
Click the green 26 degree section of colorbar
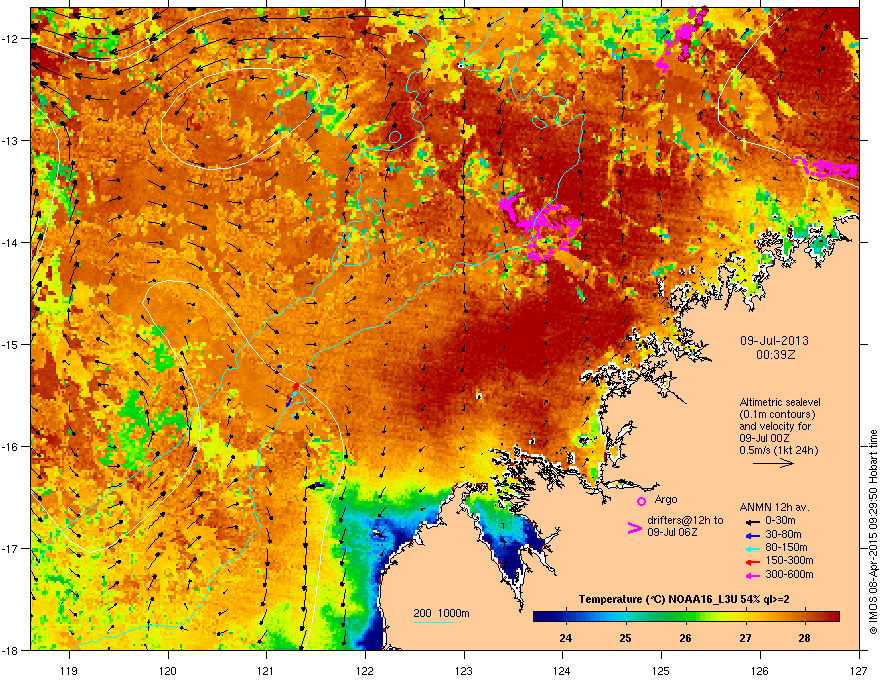click(x=685, y=617)
